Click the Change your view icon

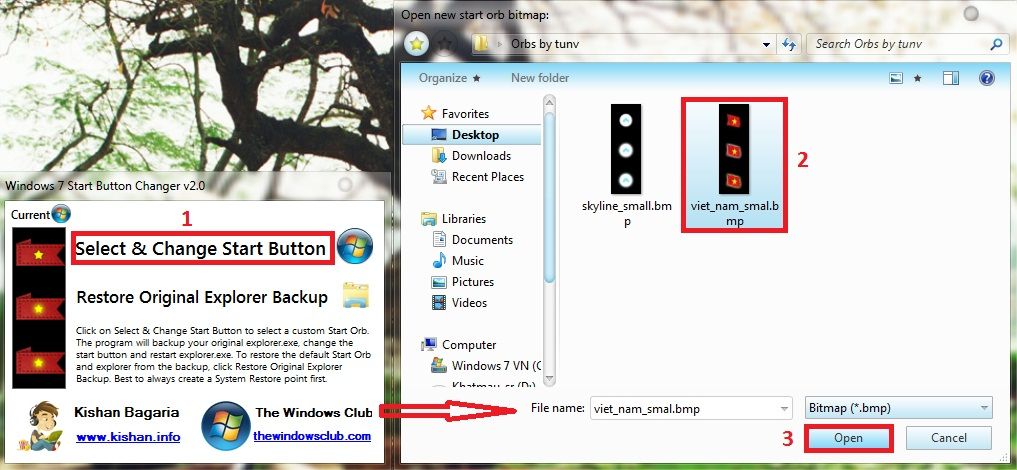(896, 78)
